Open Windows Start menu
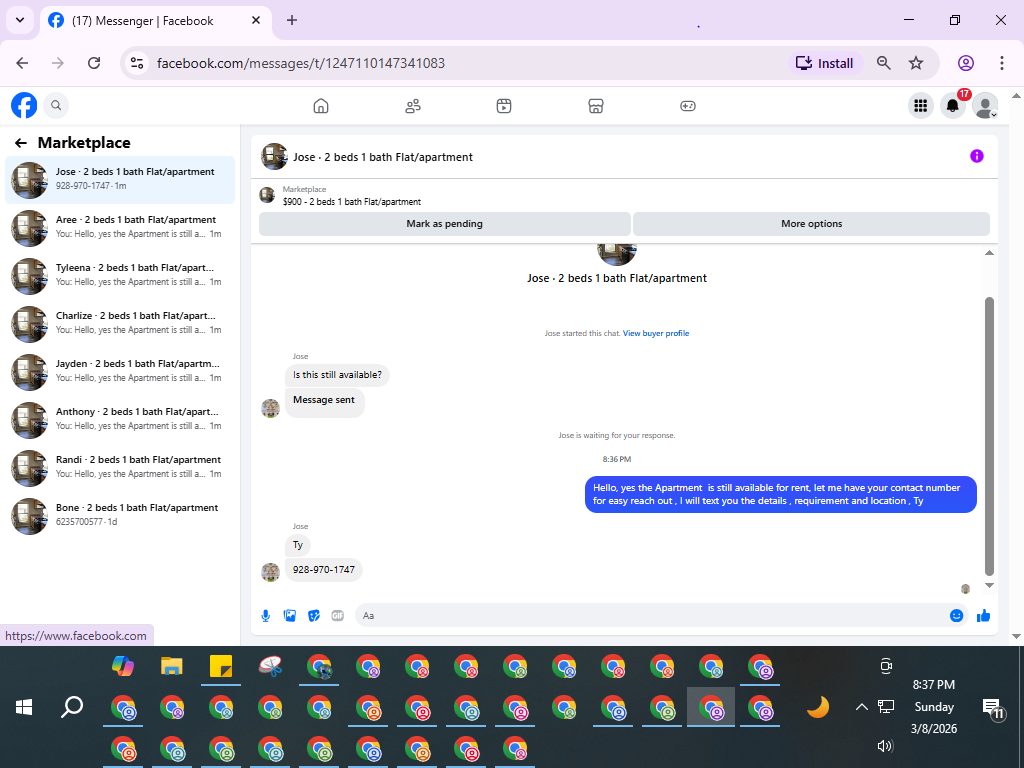This screenshot has height=768, width=1024. click(24, 707)
